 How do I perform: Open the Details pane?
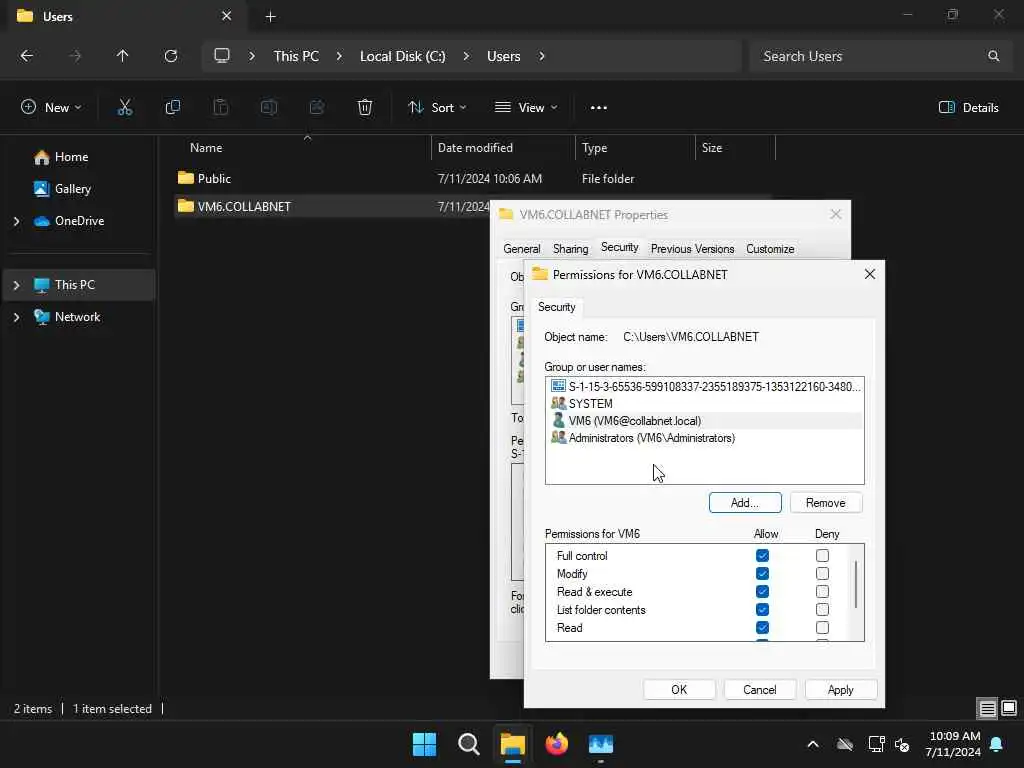point(968,108)
